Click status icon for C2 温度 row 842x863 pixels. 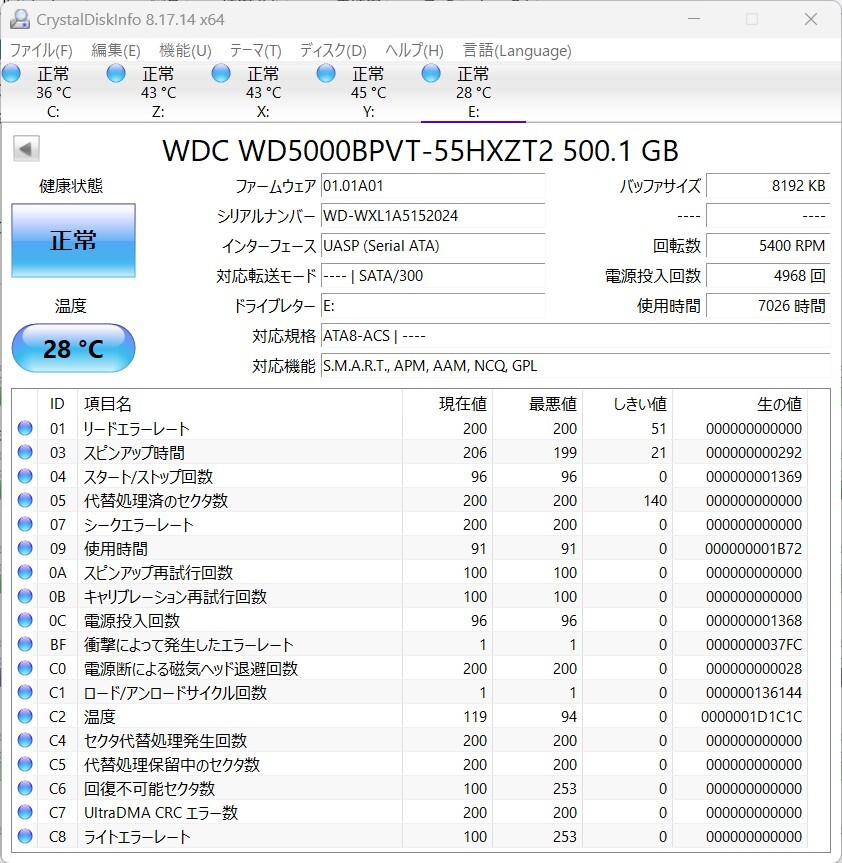tap(25, 717)
